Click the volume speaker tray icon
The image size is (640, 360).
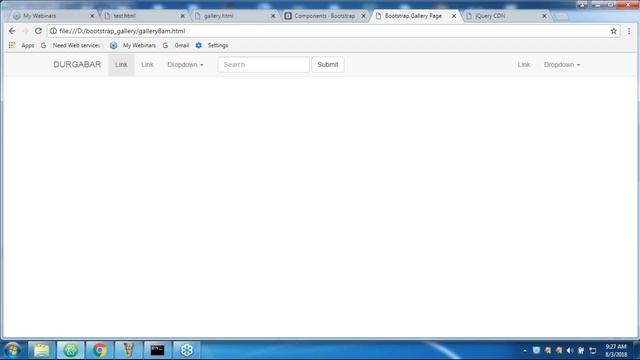coord(570,351)
